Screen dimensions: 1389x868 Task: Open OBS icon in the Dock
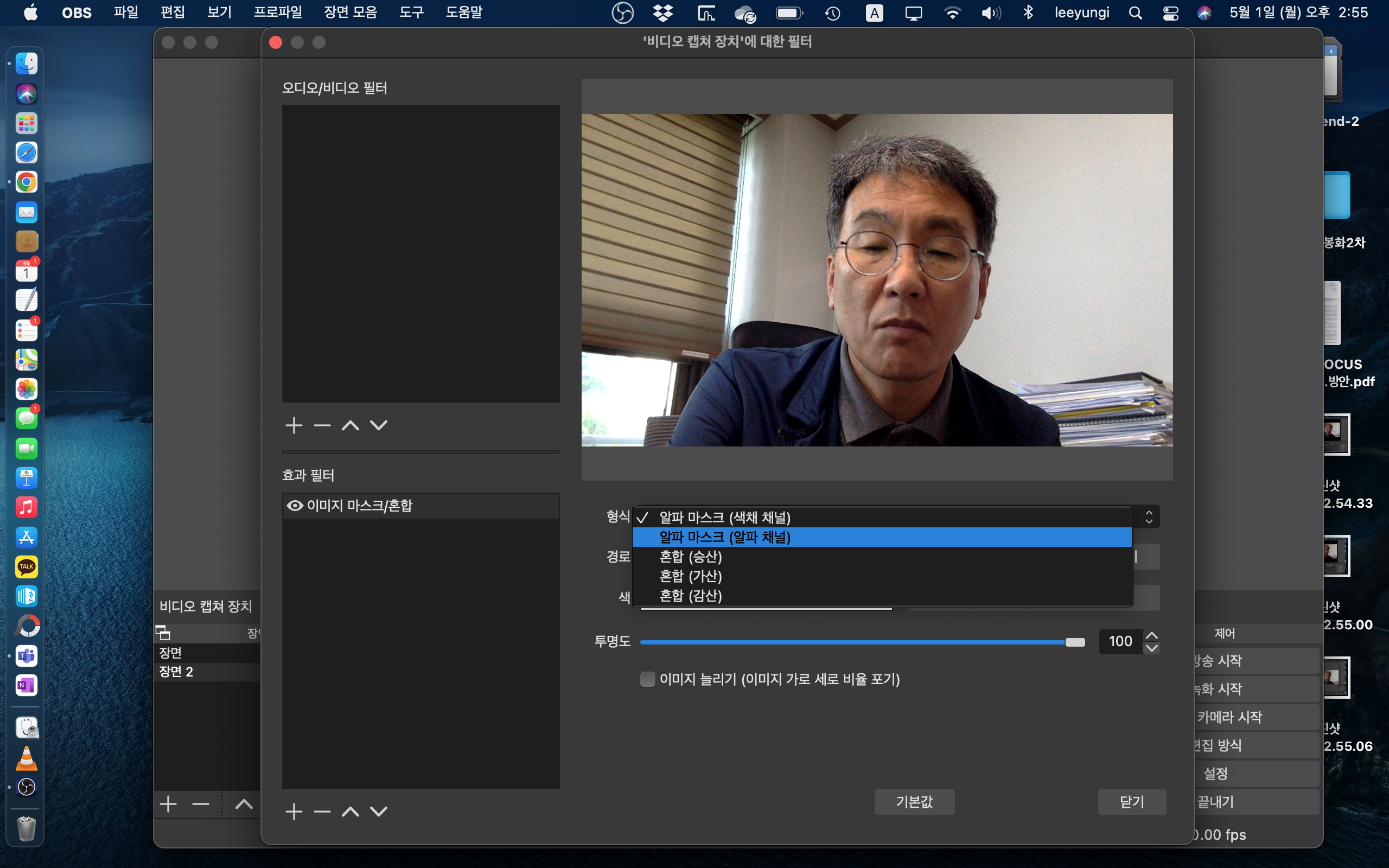point(27,787)
